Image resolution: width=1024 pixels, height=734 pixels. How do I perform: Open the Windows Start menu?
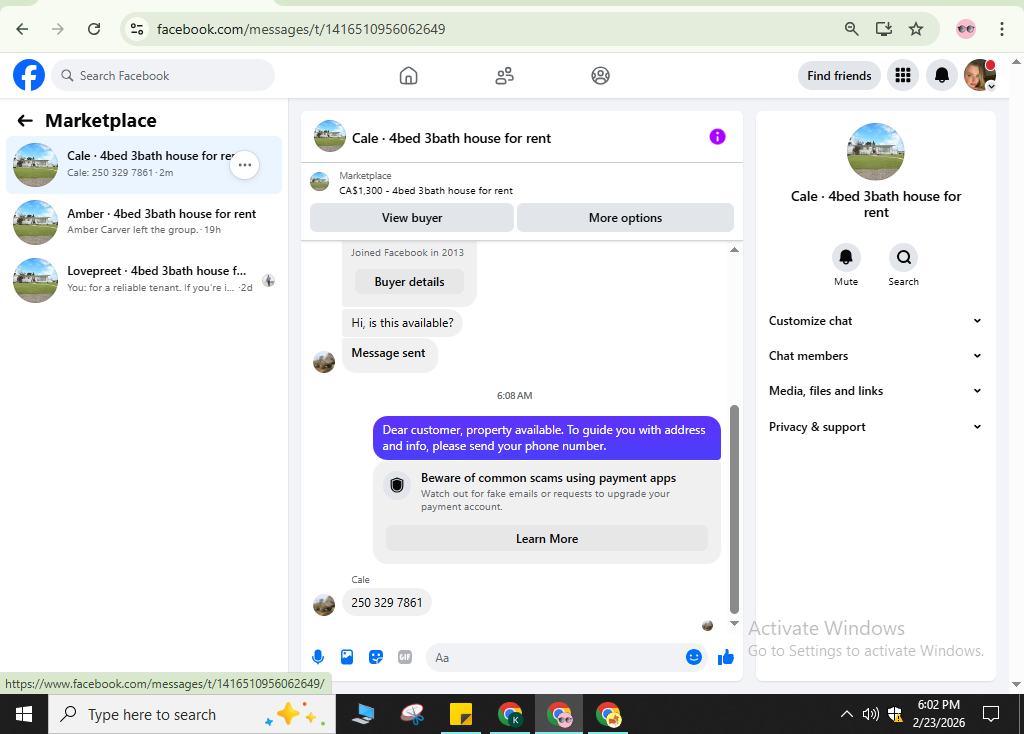tap(24, 714)
